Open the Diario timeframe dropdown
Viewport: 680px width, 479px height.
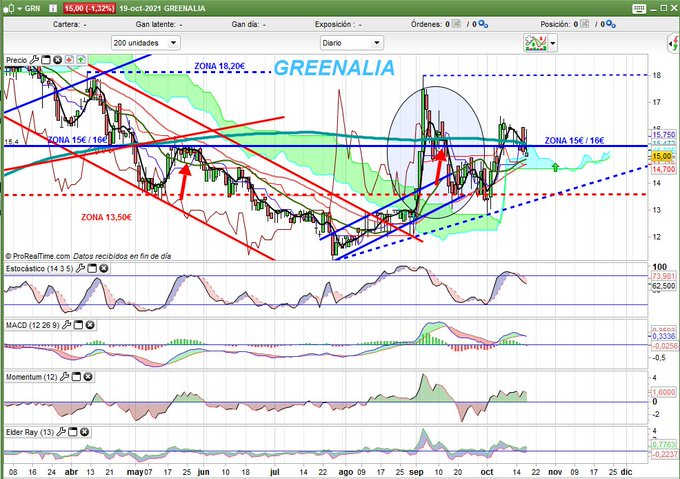(x=352, y=43)
